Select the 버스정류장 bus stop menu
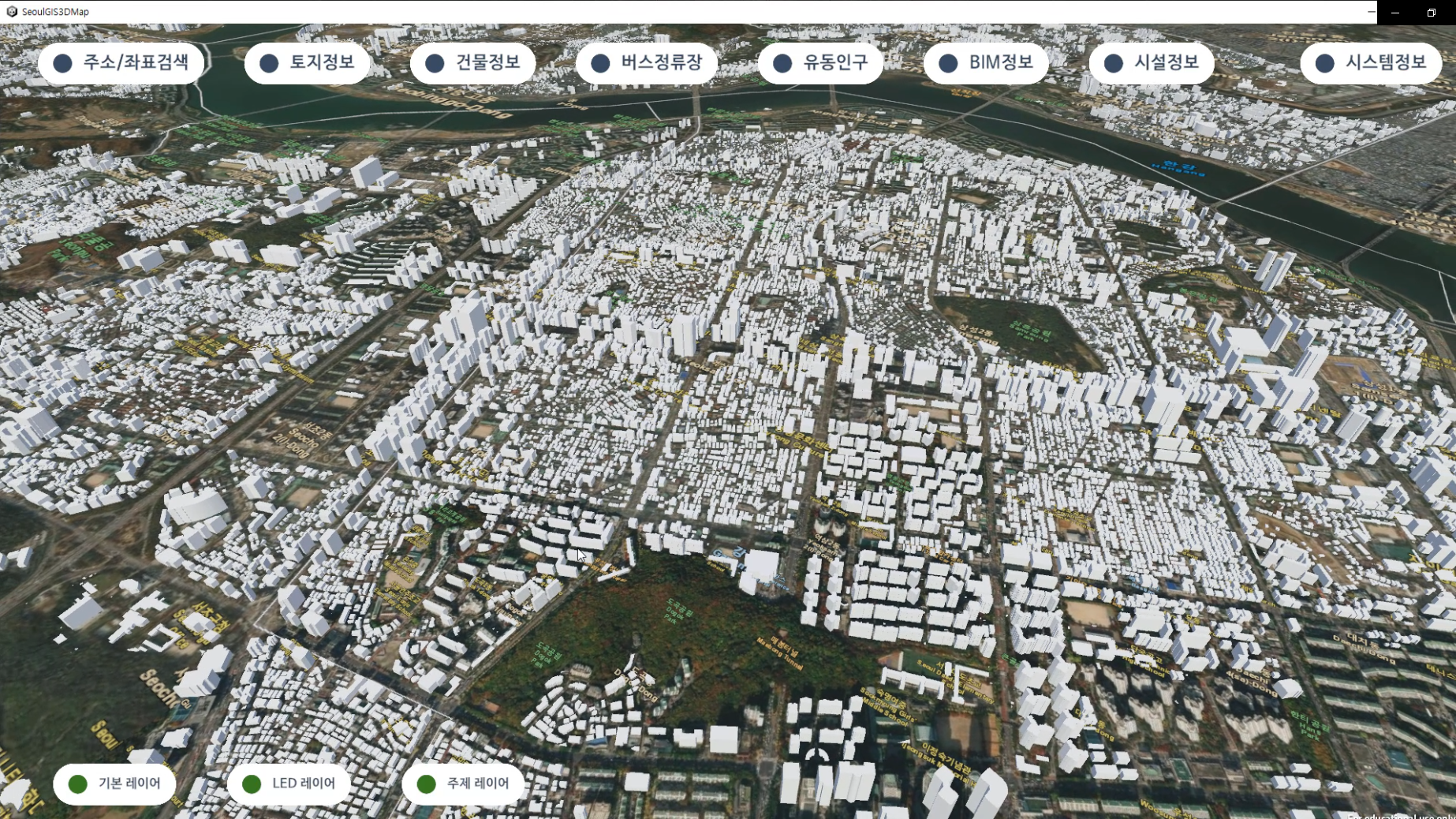 (646, 63)
